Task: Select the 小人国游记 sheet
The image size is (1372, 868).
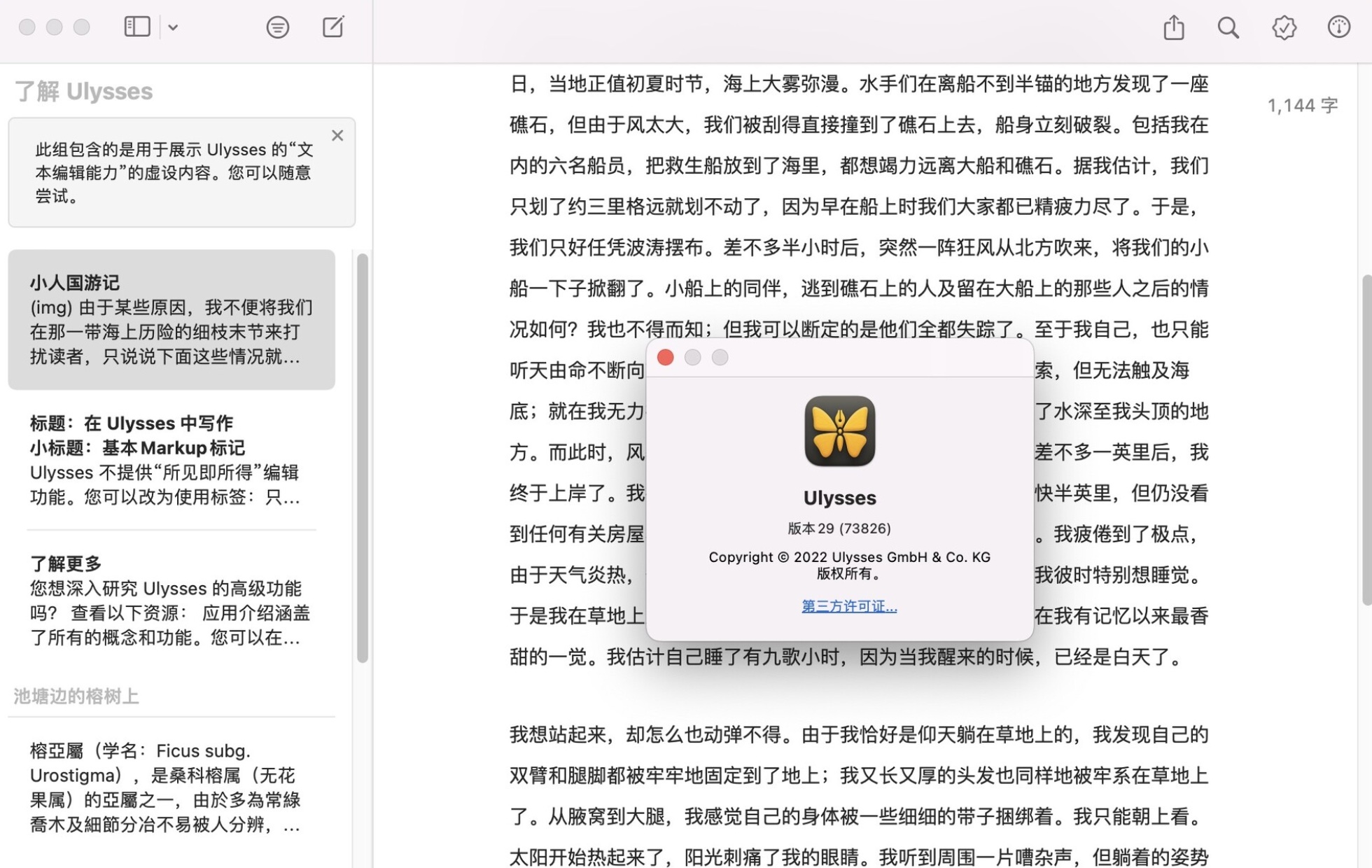Action: [171, 319]
